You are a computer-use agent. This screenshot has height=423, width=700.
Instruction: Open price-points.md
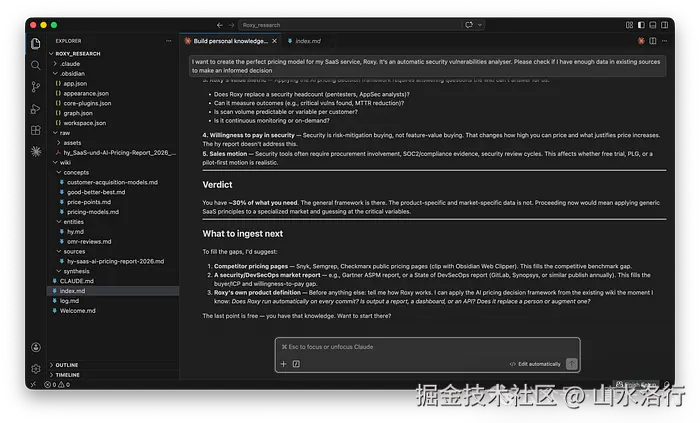click(x=113, y=202)
